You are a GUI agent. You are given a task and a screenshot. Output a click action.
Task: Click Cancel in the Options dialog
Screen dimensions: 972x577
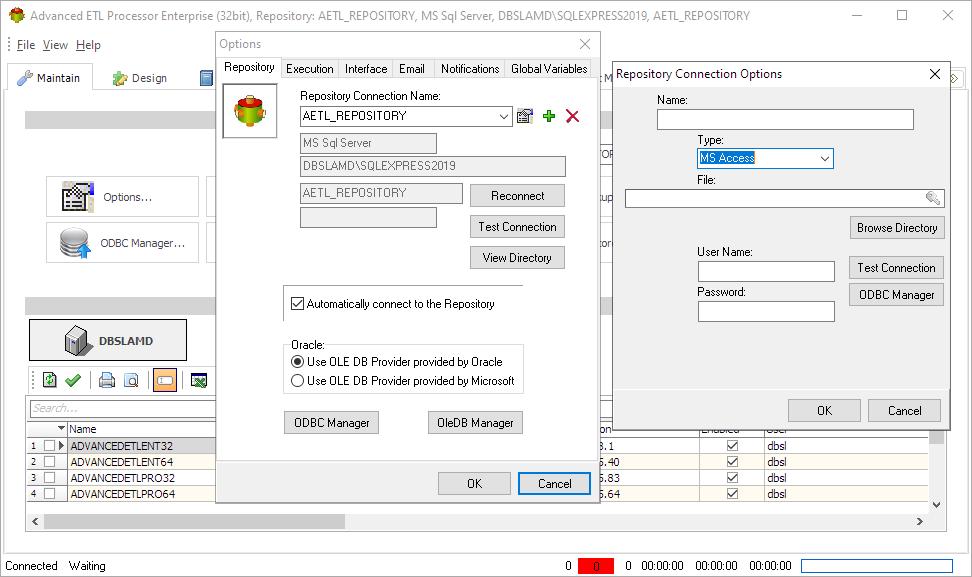tap(554, 483)
